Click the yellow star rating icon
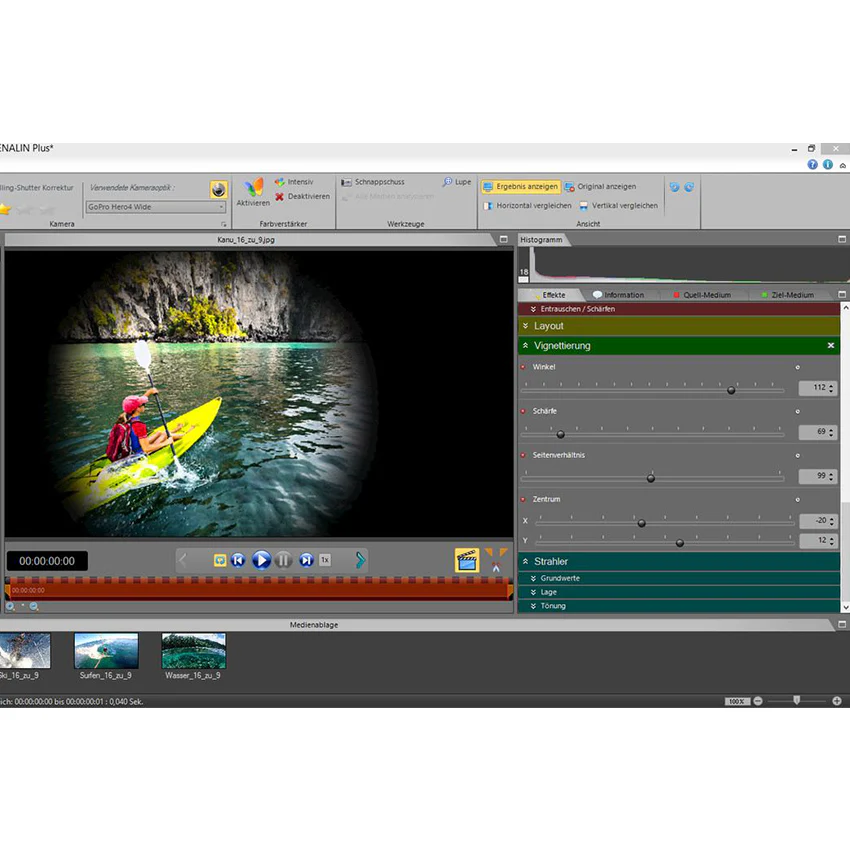This screenshot has width=850, height=850. pos(5,209)
